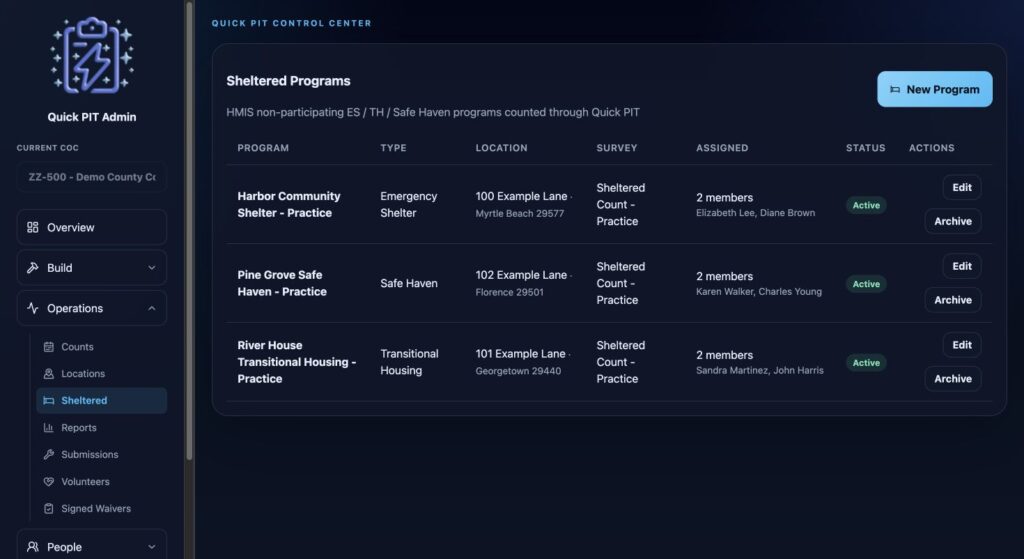Click the Counts calendar icon
1024x559 pixels.
point(48,347)
